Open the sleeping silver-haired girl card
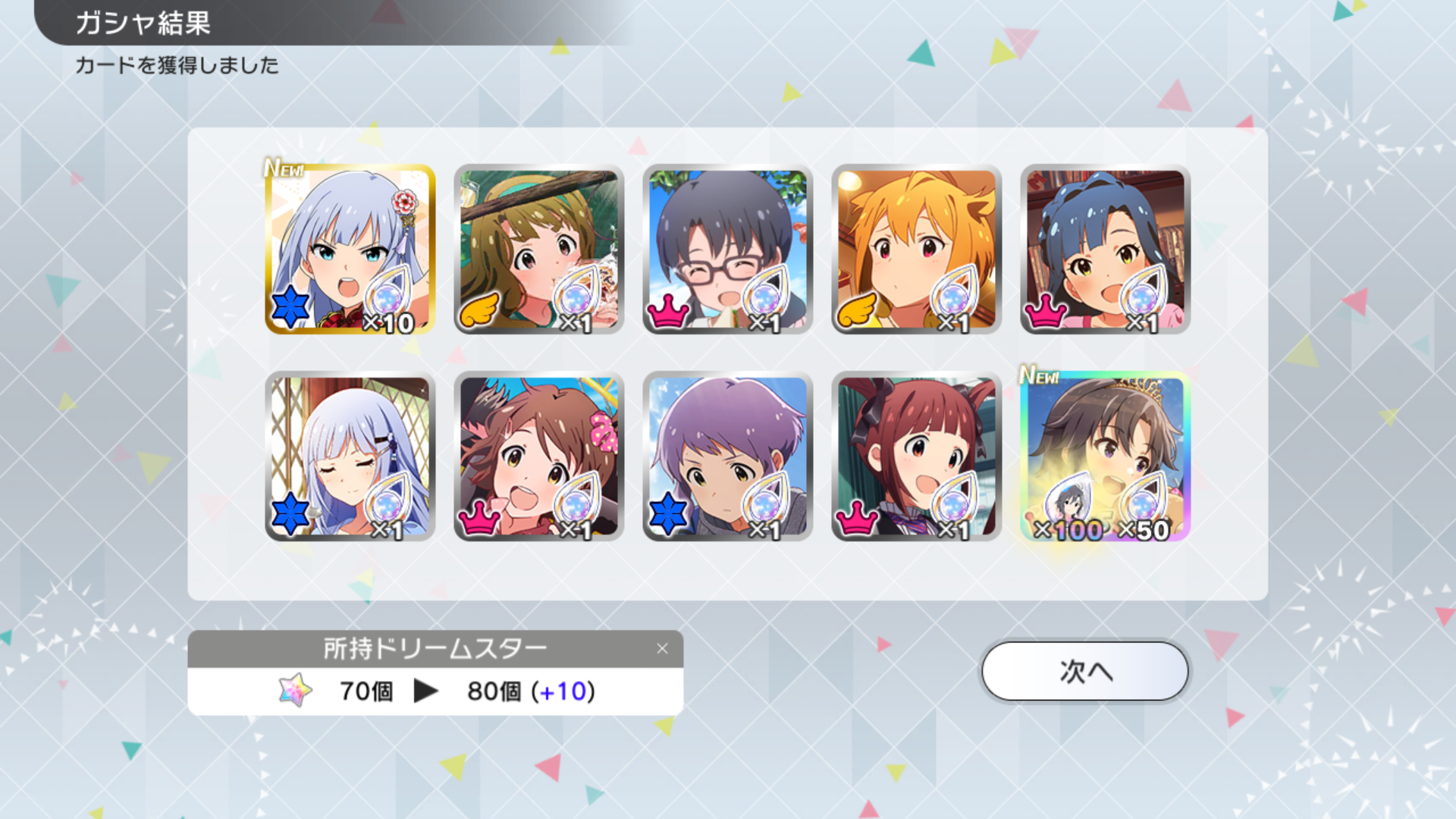Image resolution: width=1456 pixels, height=819 pixels. 350,456
